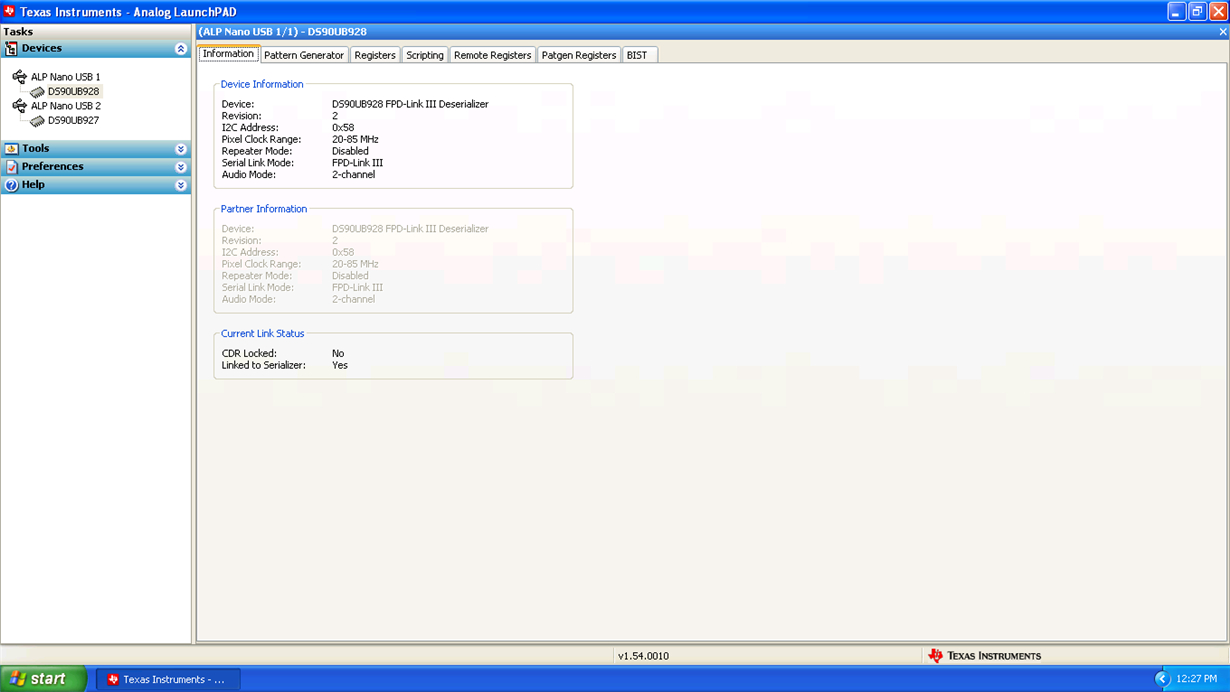This screenshot has height=692, width=1230.
Task: Click the Serial Link Mode value FPD-Link III
Action: point(357,163)
